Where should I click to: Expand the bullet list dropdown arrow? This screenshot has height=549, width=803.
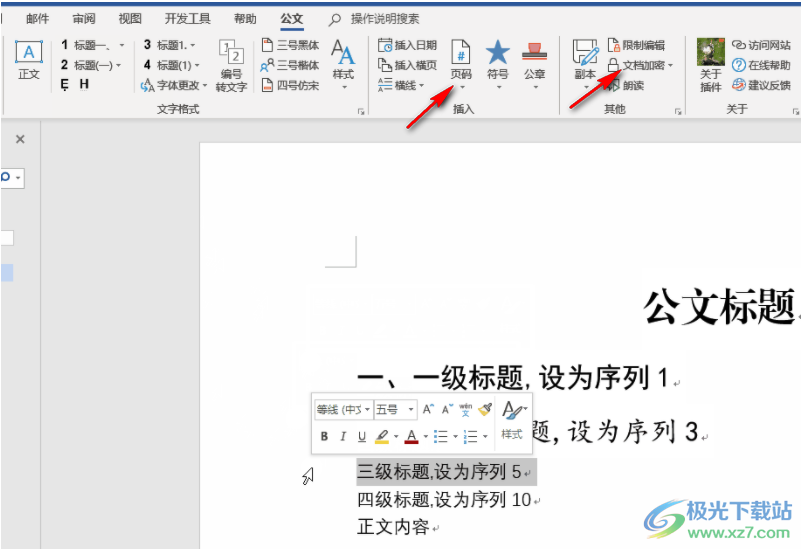click(455, 437)
